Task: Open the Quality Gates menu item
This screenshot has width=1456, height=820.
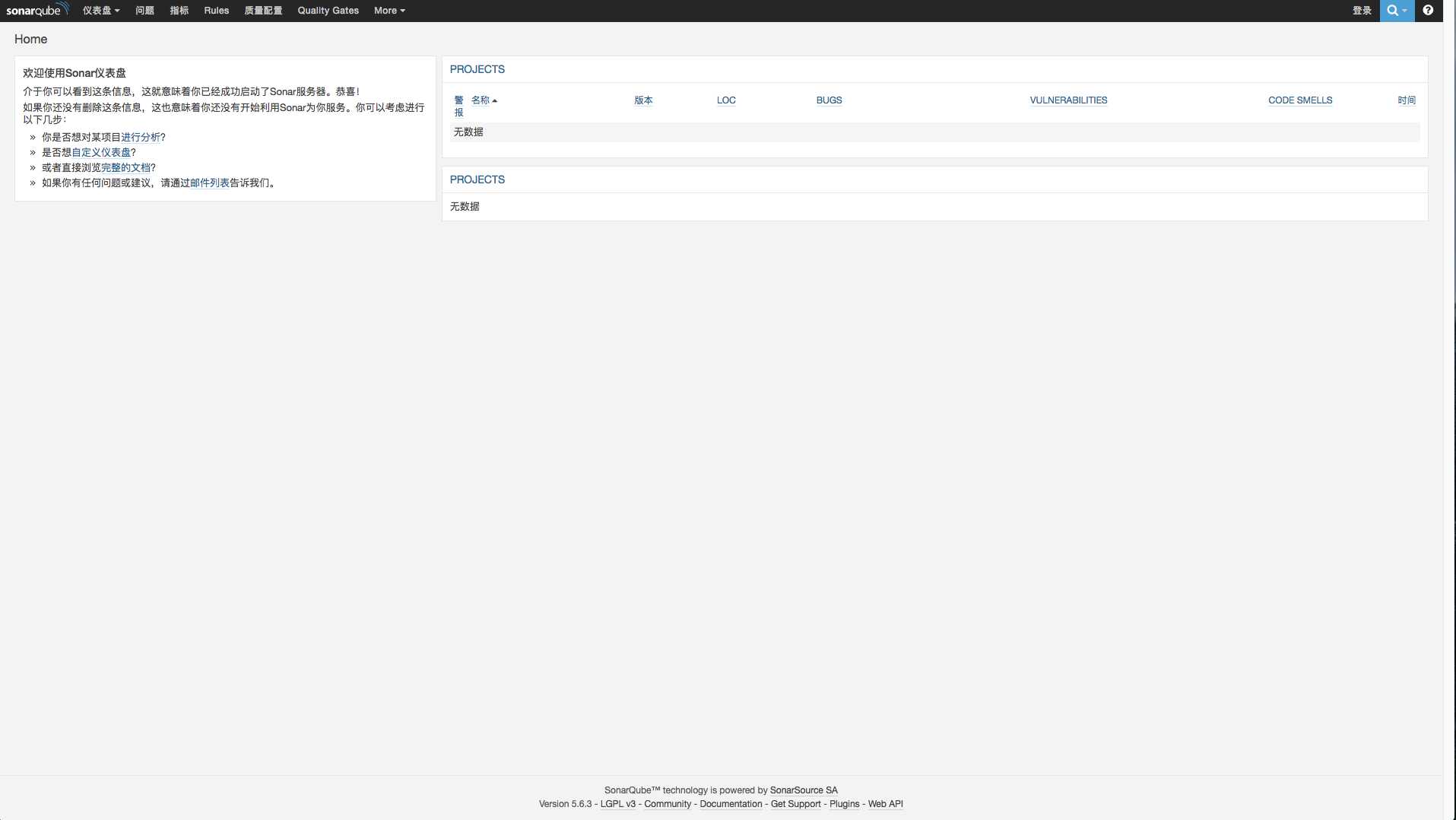Action: [x=328, y=11]
